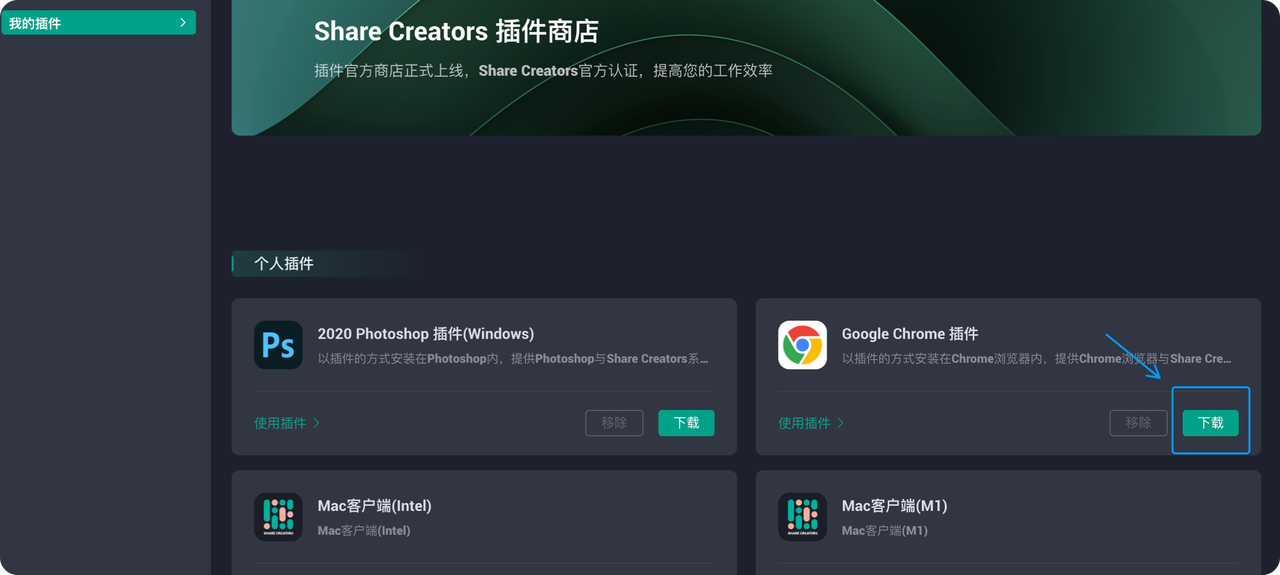Click the gray Mac客户端(M1) subtitle text
The width and height of the screenshot is (1280, 575).
885,531
